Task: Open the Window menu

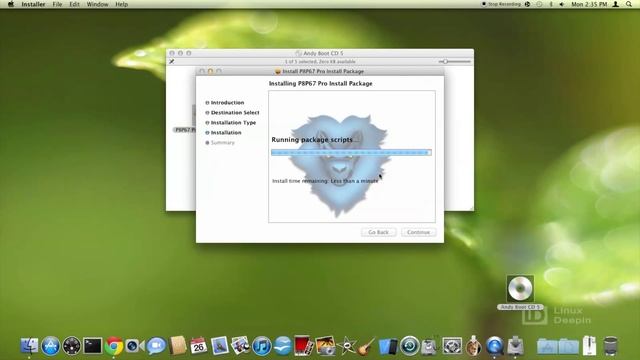Action: coord(97,4)
